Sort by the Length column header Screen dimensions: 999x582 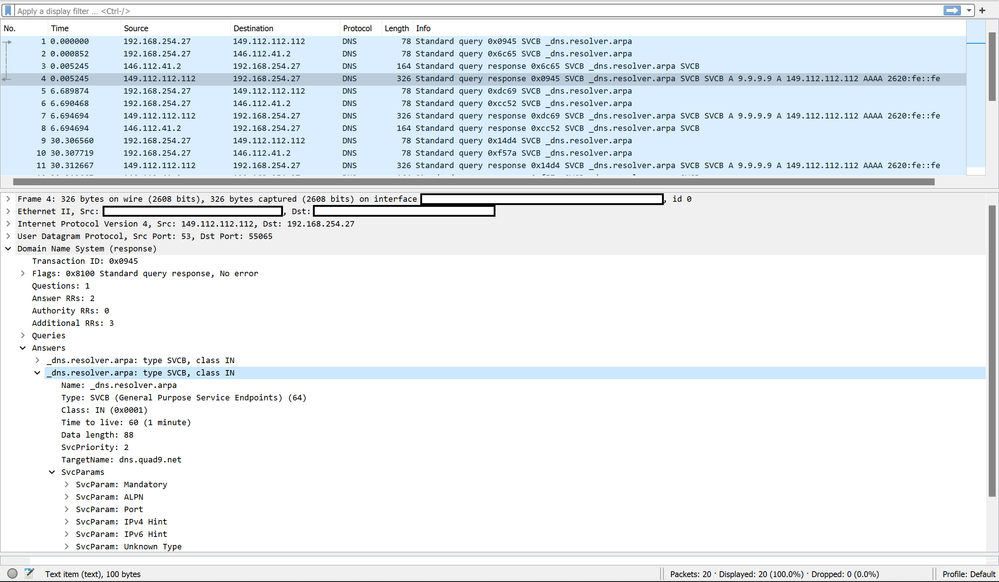[x=397, y=28]
